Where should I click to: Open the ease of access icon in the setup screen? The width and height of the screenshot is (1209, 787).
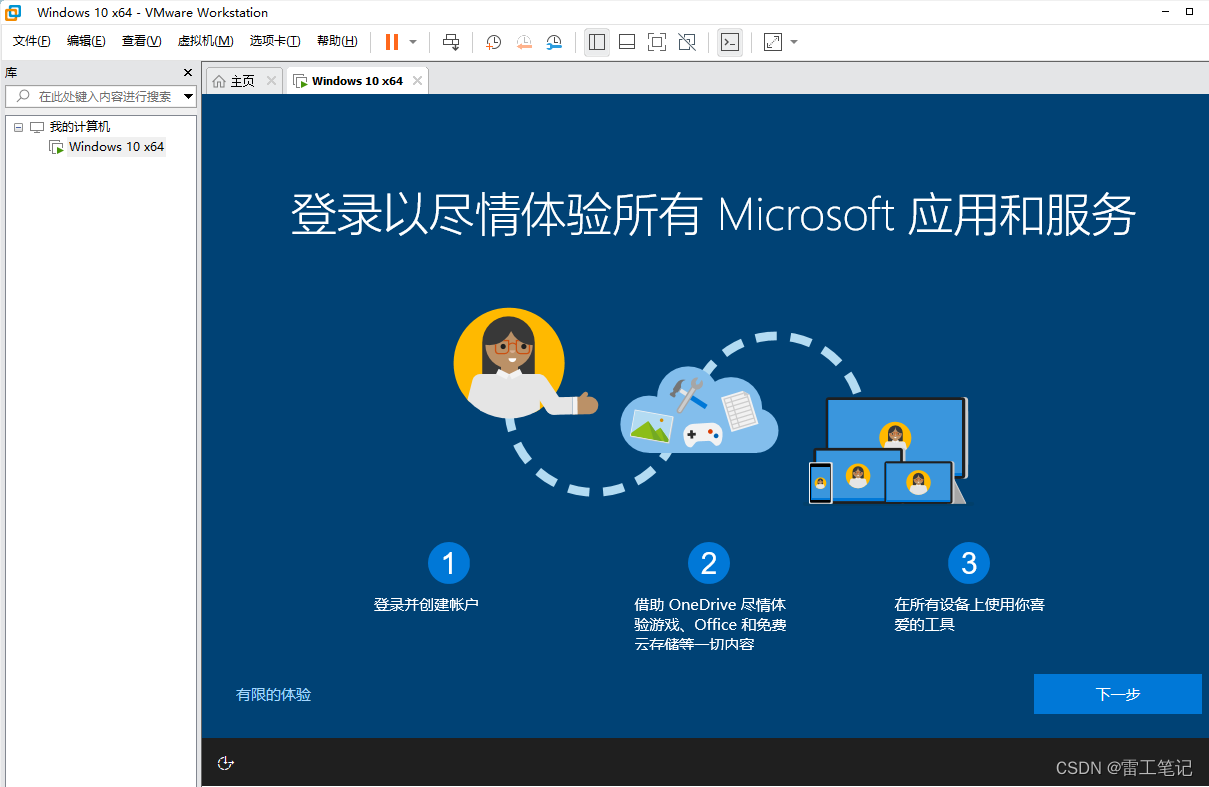(x=226, y=763)
